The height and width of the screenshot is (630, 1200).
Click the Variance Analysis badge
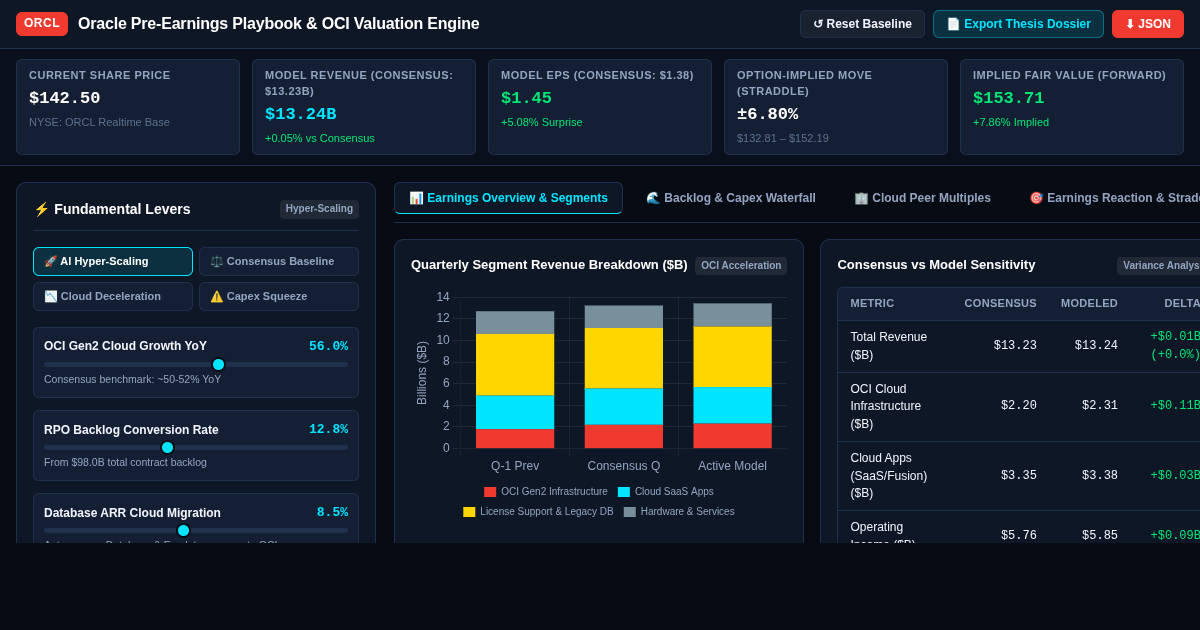(x=1160, y=266)
